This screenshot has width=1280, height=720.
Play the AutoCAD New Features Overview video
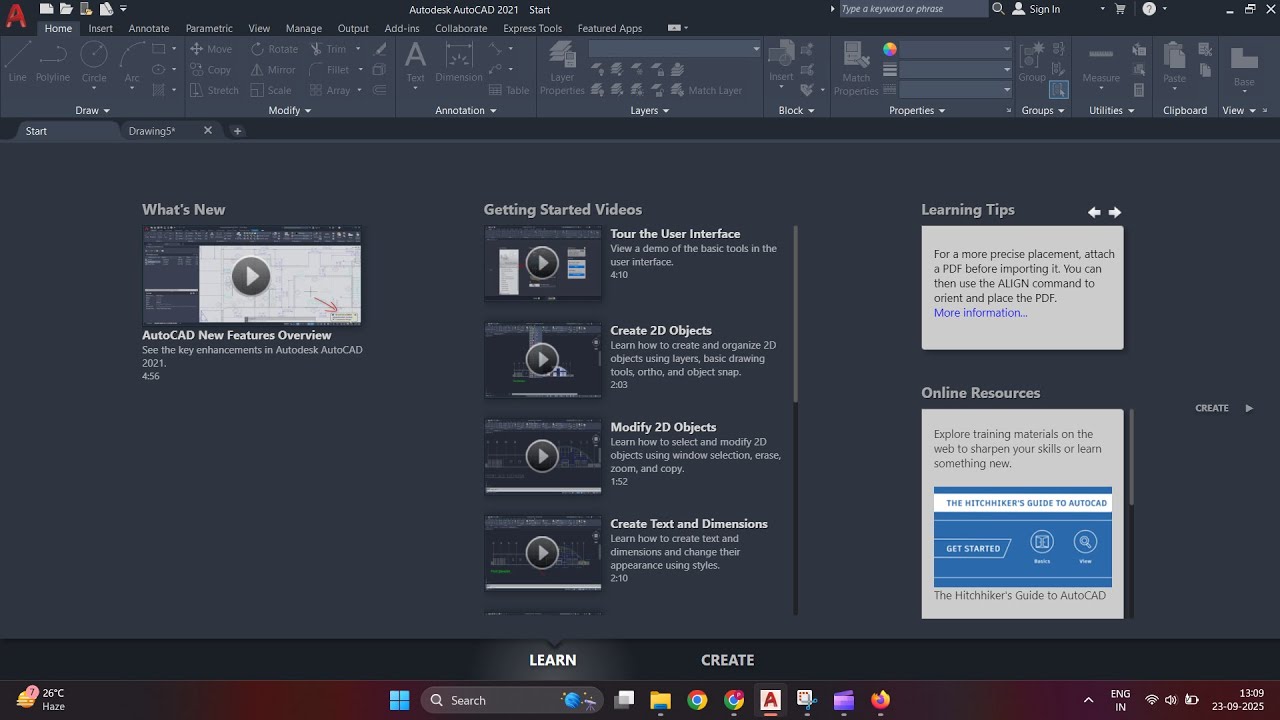coord(251,276)
